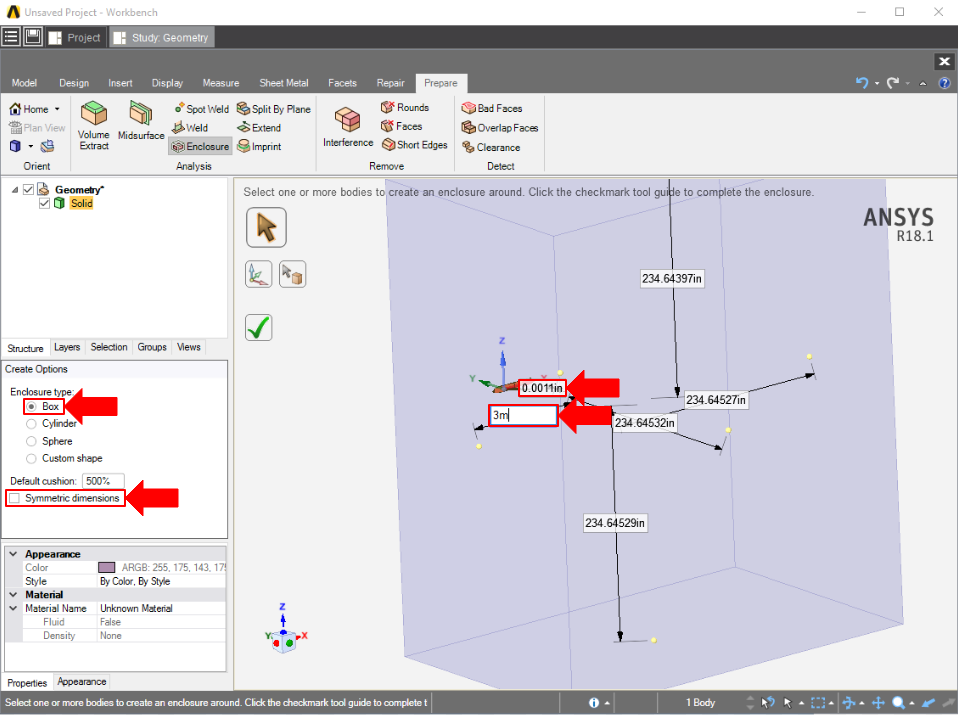Open the Undo history dropdown arrow
The image size is (958, 715).
point(877,83)
